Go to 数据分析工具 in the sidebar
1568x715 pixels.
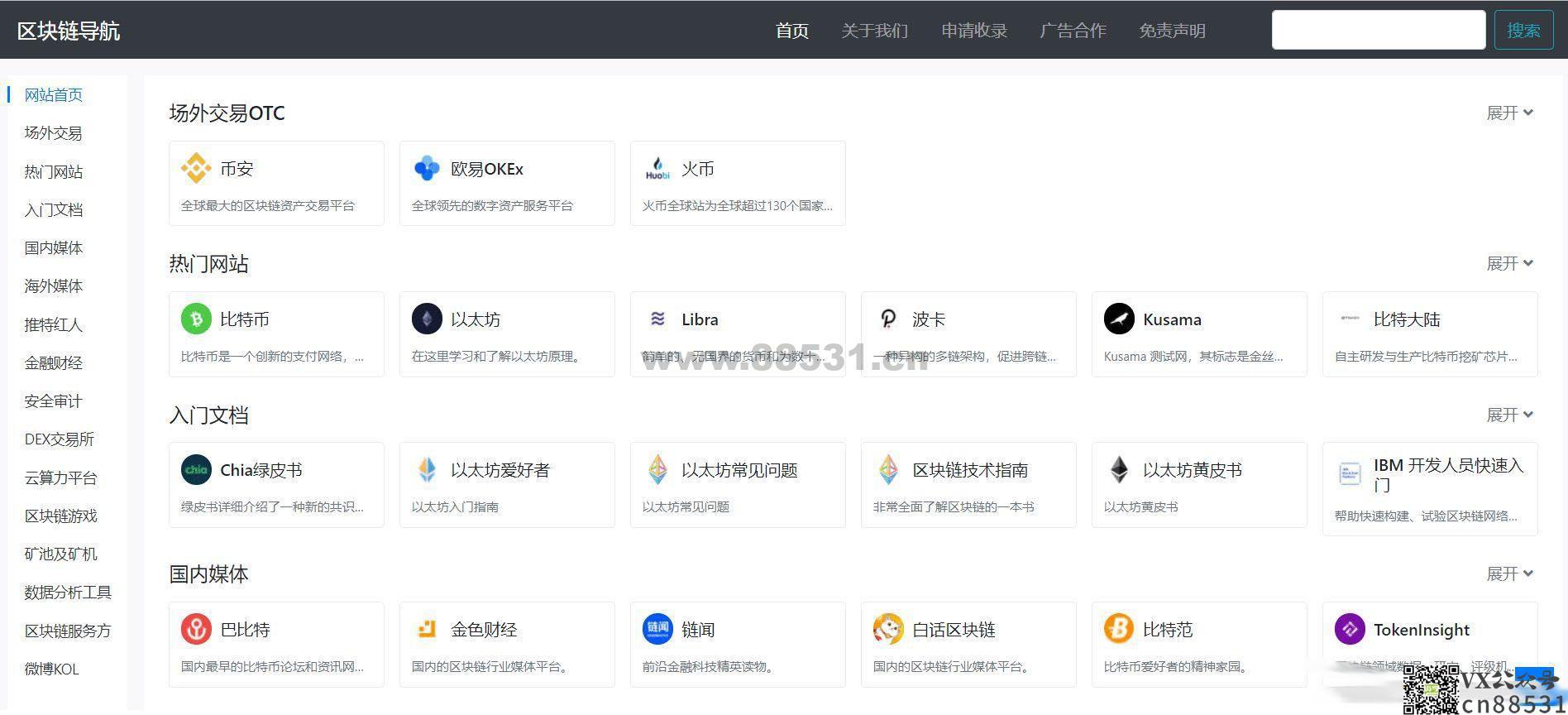click(x=68, y=593)
